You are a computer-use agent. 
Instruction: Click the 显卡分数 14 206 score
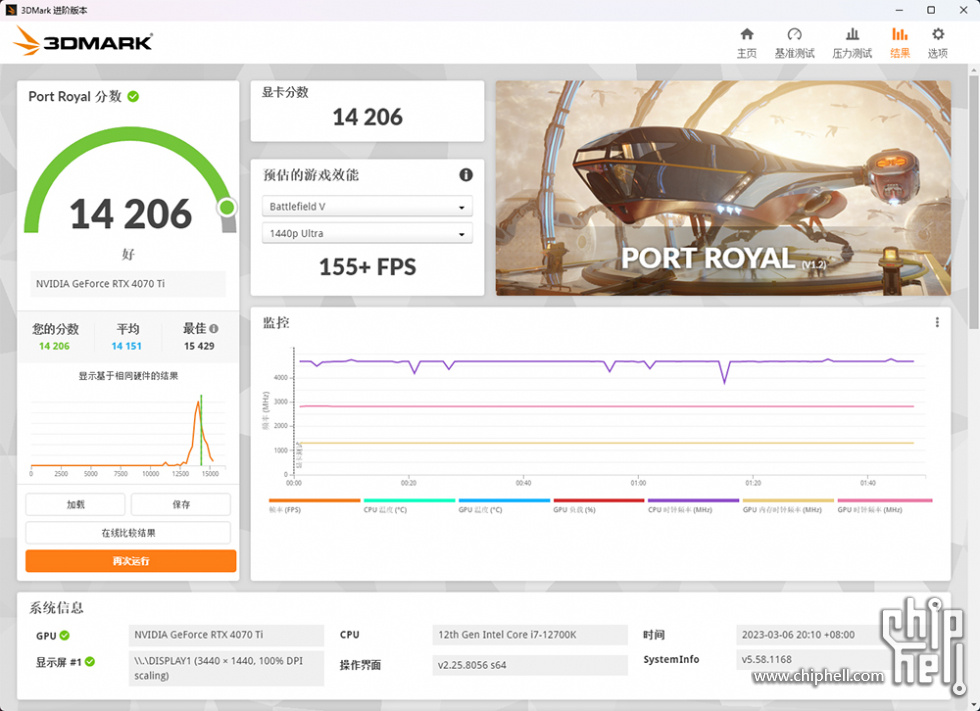click(x=368, y=117)
